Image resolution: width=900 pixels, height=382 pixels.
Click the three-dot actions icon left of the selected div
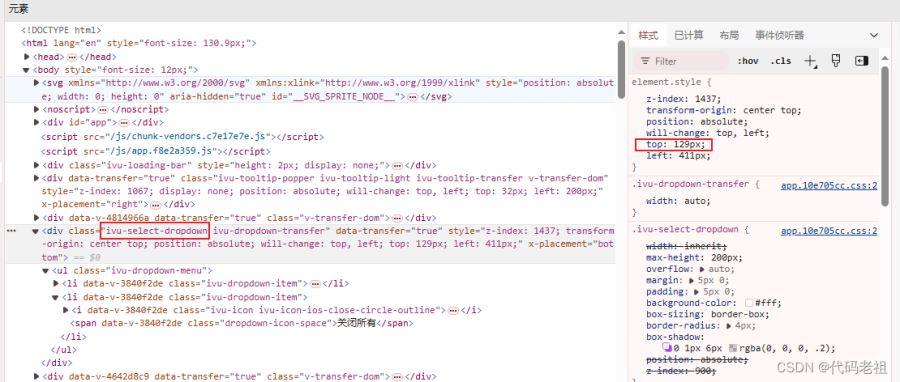[x=11, y=231]
